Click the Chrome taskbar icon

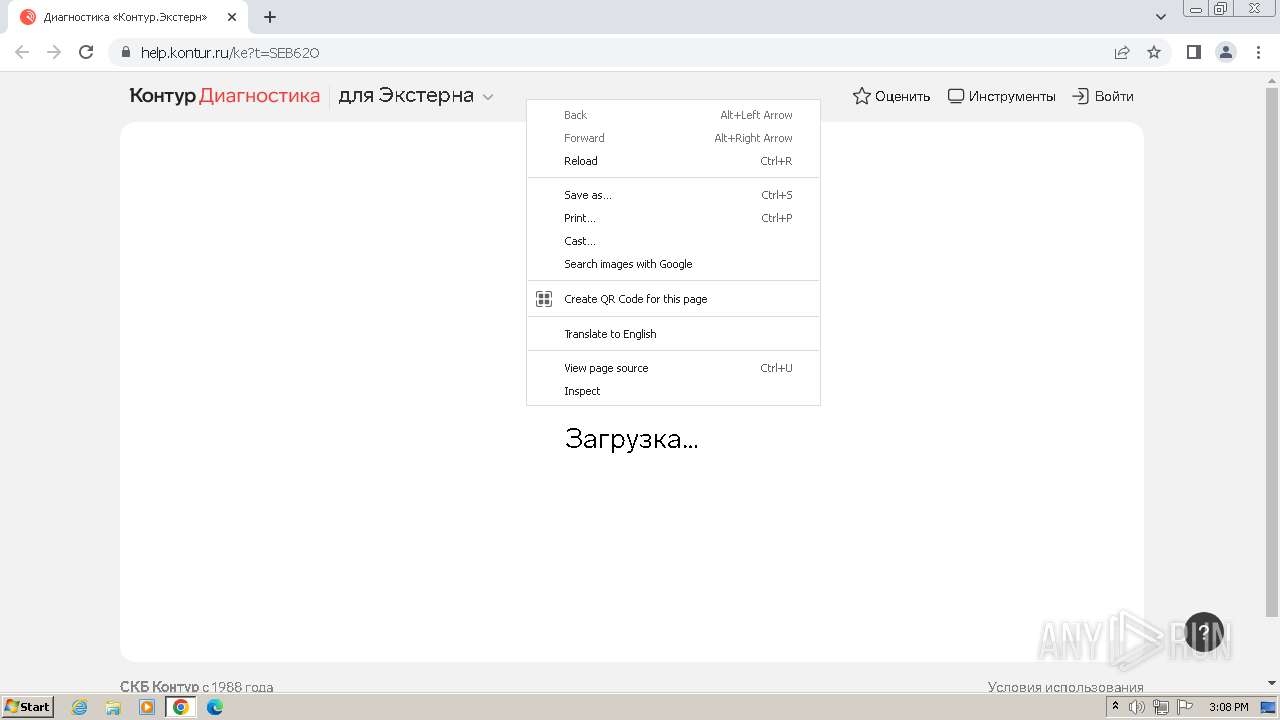click(181, 707)
